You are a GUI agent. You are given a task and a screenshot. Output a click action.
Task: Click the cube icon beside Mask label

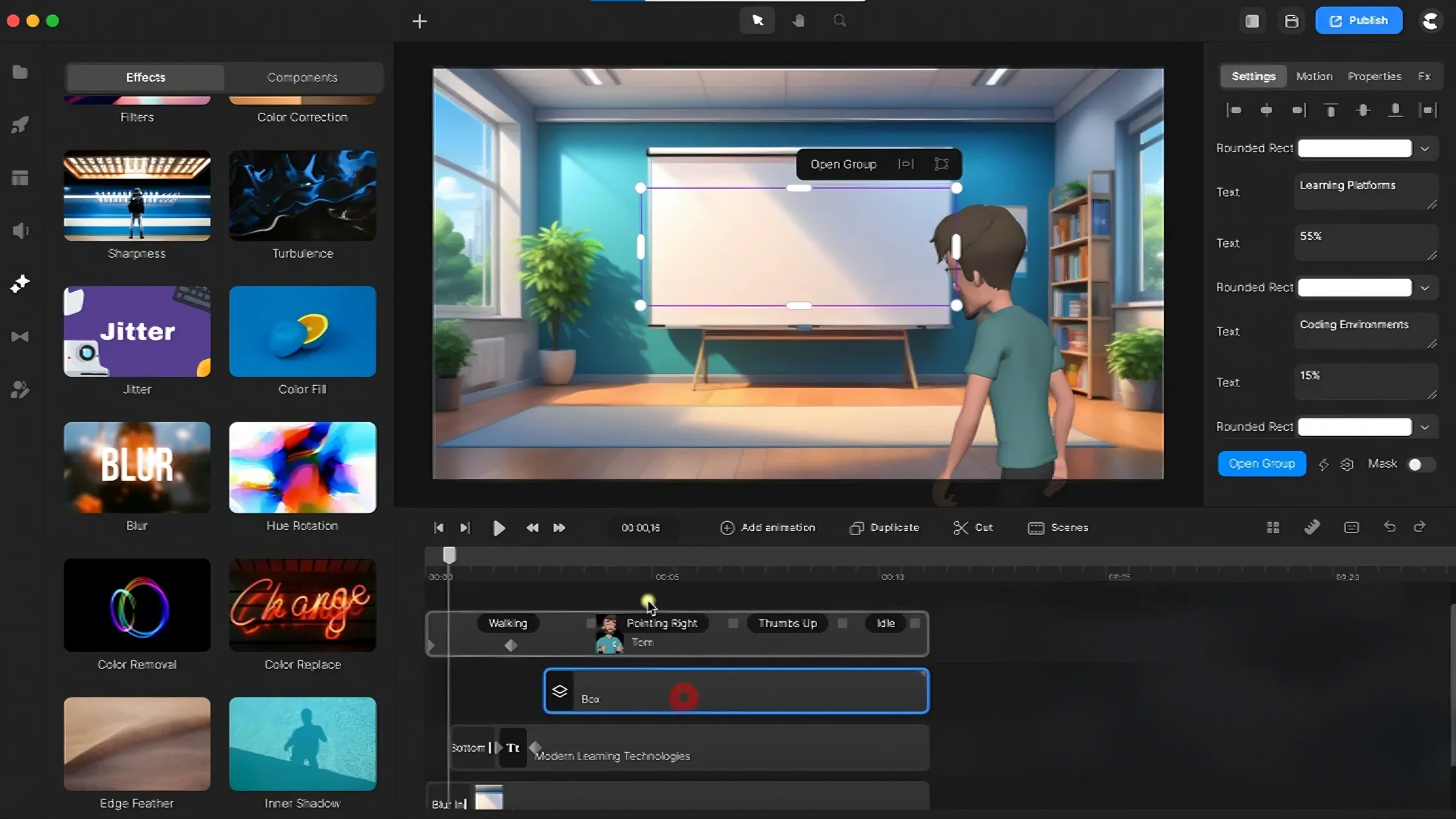1347,464
